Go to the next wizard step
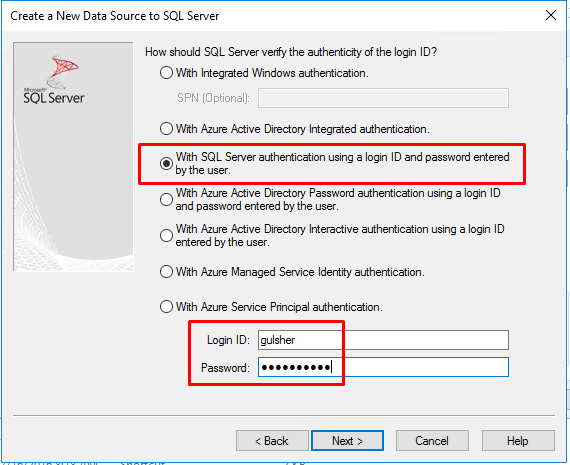 coord(347,441)
